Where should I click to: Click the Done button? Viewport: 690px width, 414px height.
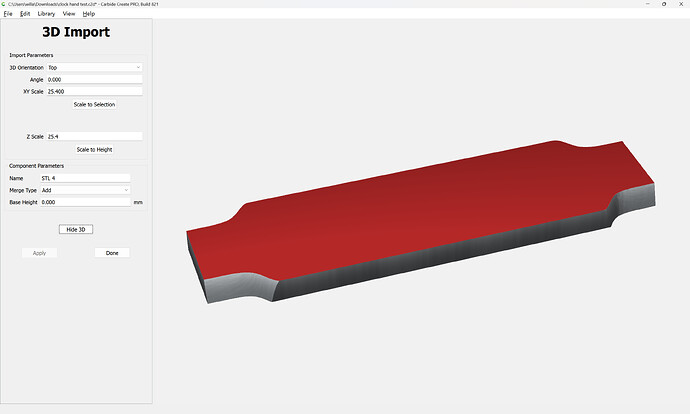(x=112, y=253)
